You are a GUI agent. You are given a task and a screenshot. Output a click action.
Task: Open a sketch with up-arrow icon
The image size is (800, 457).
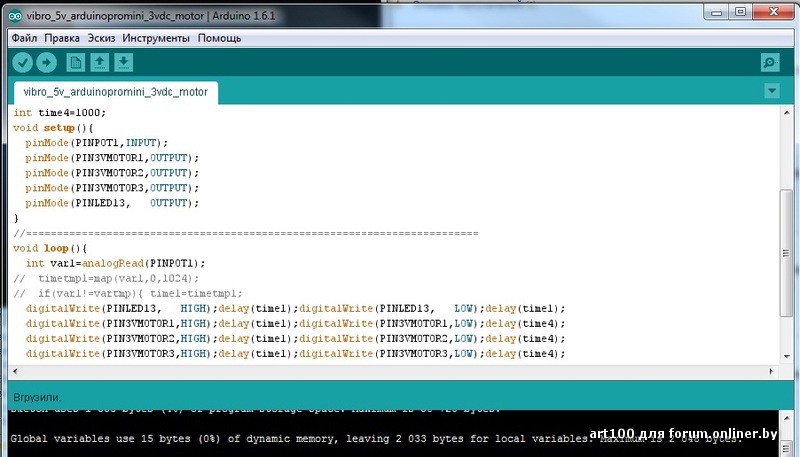click(99, 63)
